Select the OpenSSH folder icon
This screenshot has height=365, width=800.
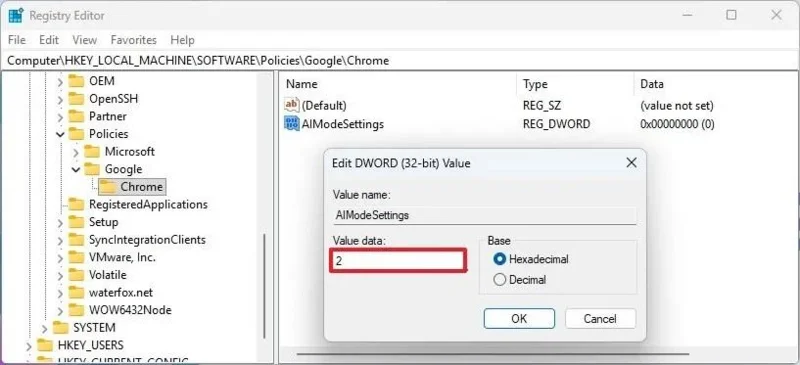76,99
